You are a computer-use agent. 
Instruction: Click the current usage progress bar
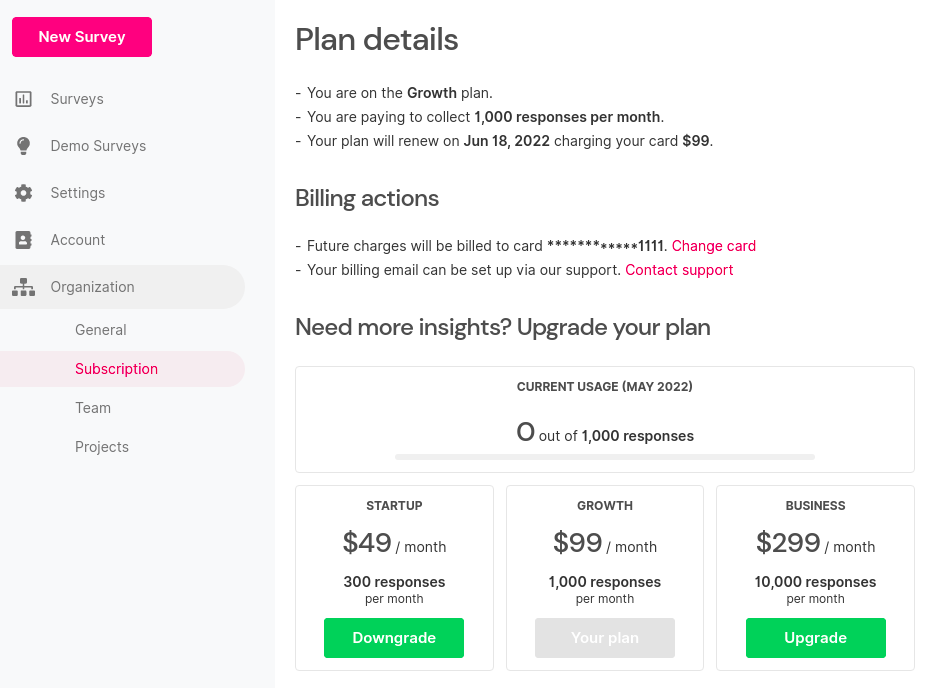click(x=605, y=457)
